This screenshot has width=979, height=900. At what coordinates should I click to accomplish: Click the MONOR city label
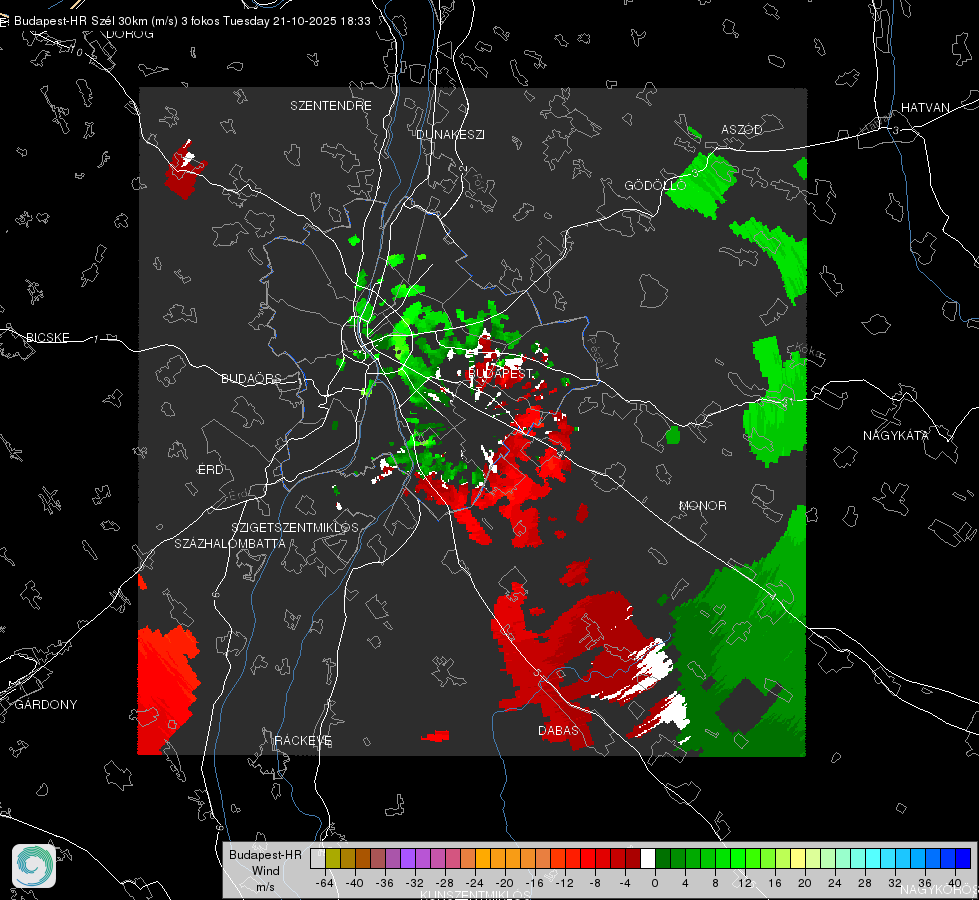pyautogui.click(x=702, y=505)
